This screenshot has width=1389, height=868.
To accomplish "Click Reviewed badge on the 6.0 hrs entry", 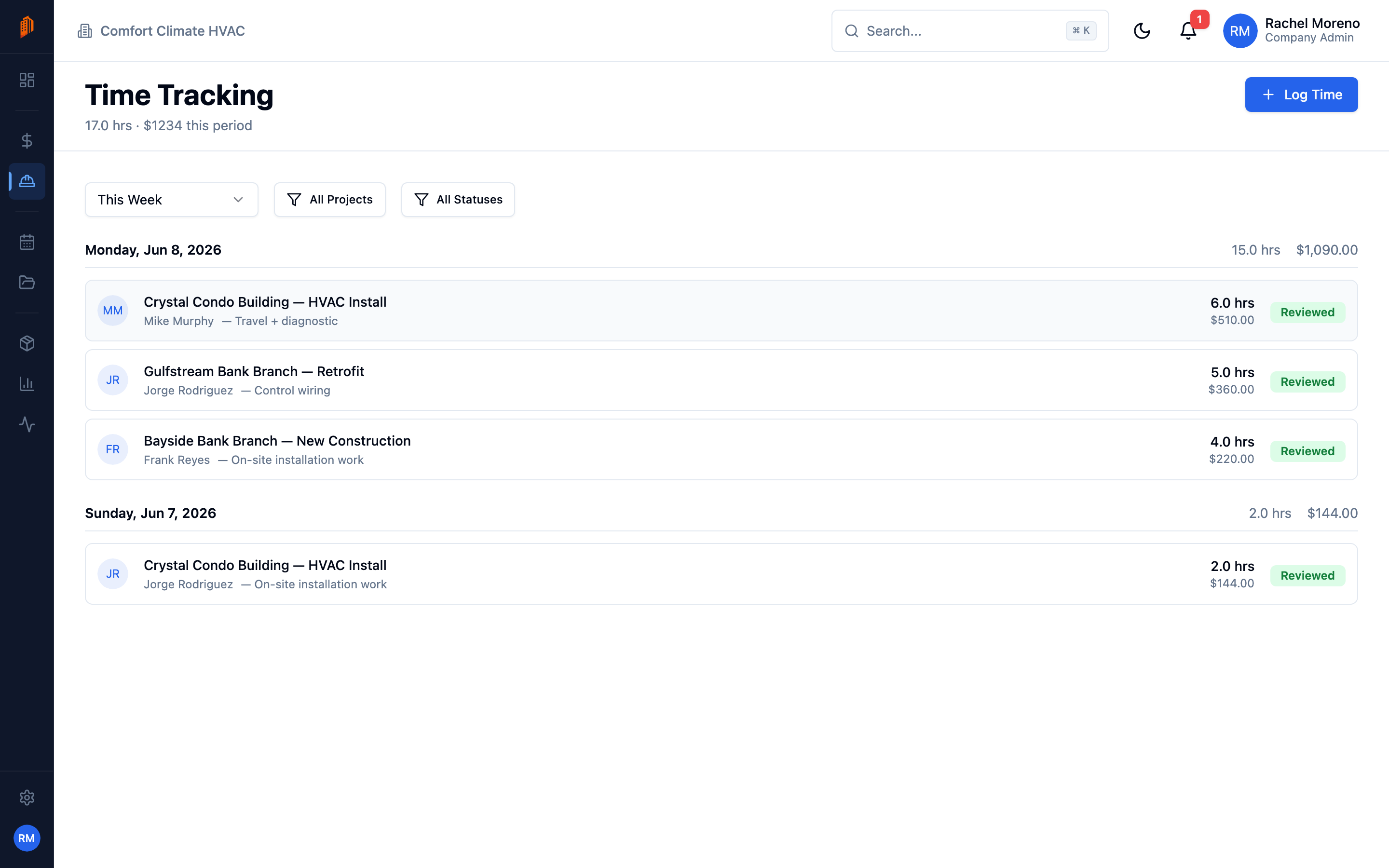I will coord(1307,312).
